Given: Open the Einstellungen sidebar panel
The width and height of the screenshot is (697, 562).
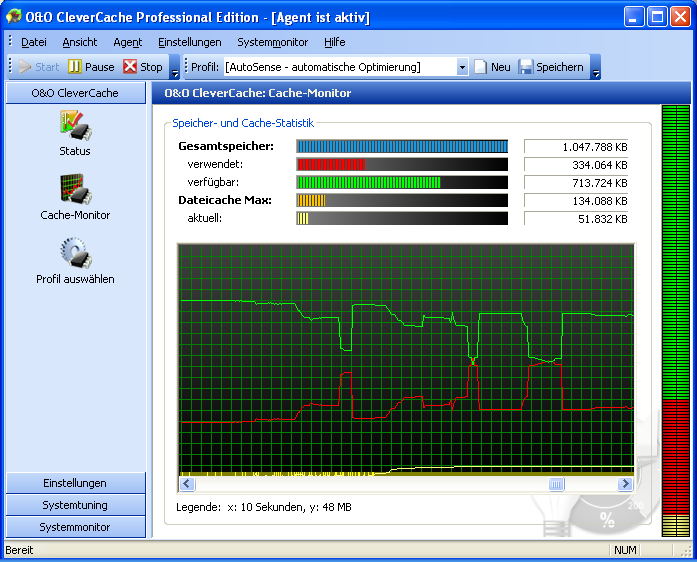Looking at the screenshot, I should click(75, 483).
